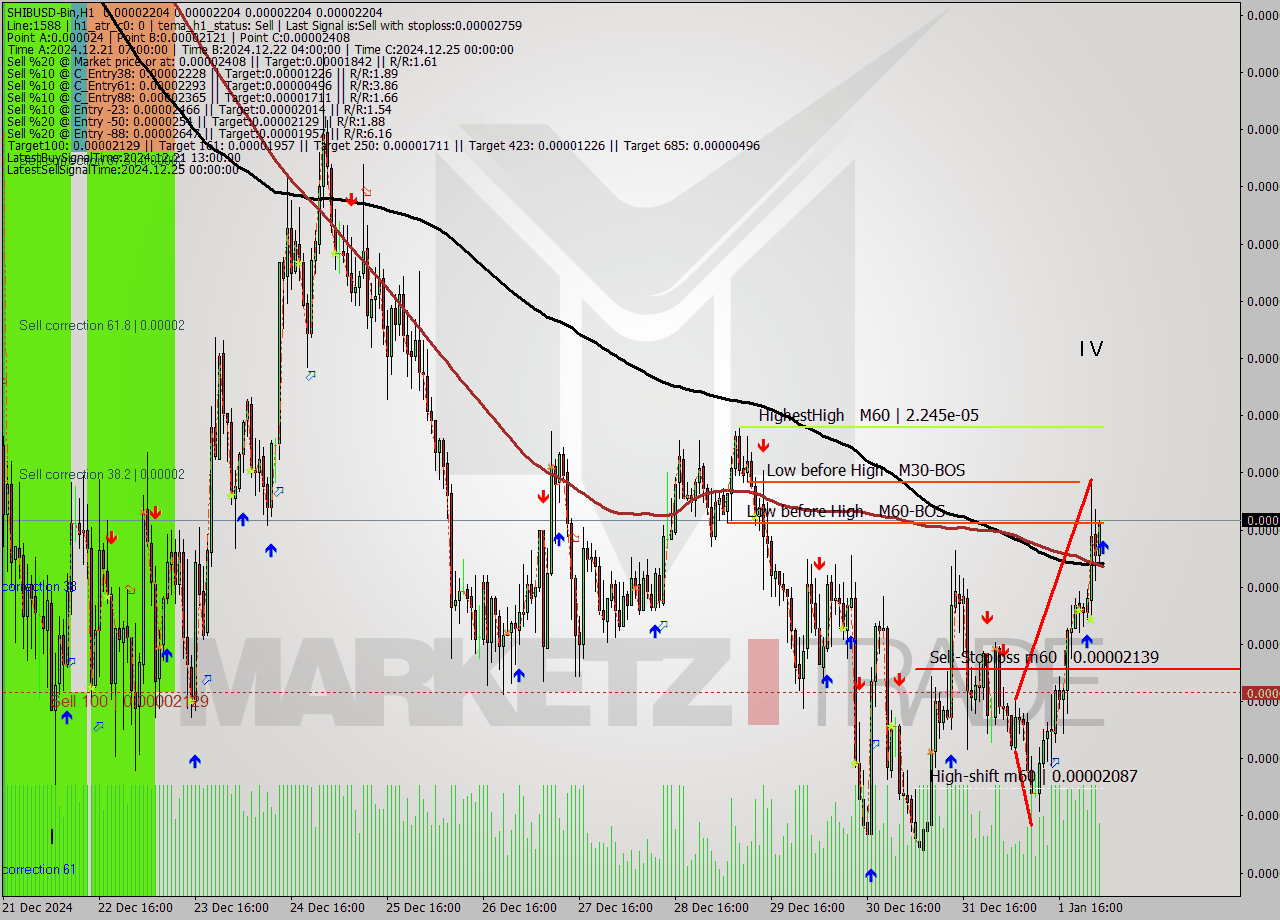Click the blue correction 38 label
The image size is (1280, 920).
[x=38, y=586]
